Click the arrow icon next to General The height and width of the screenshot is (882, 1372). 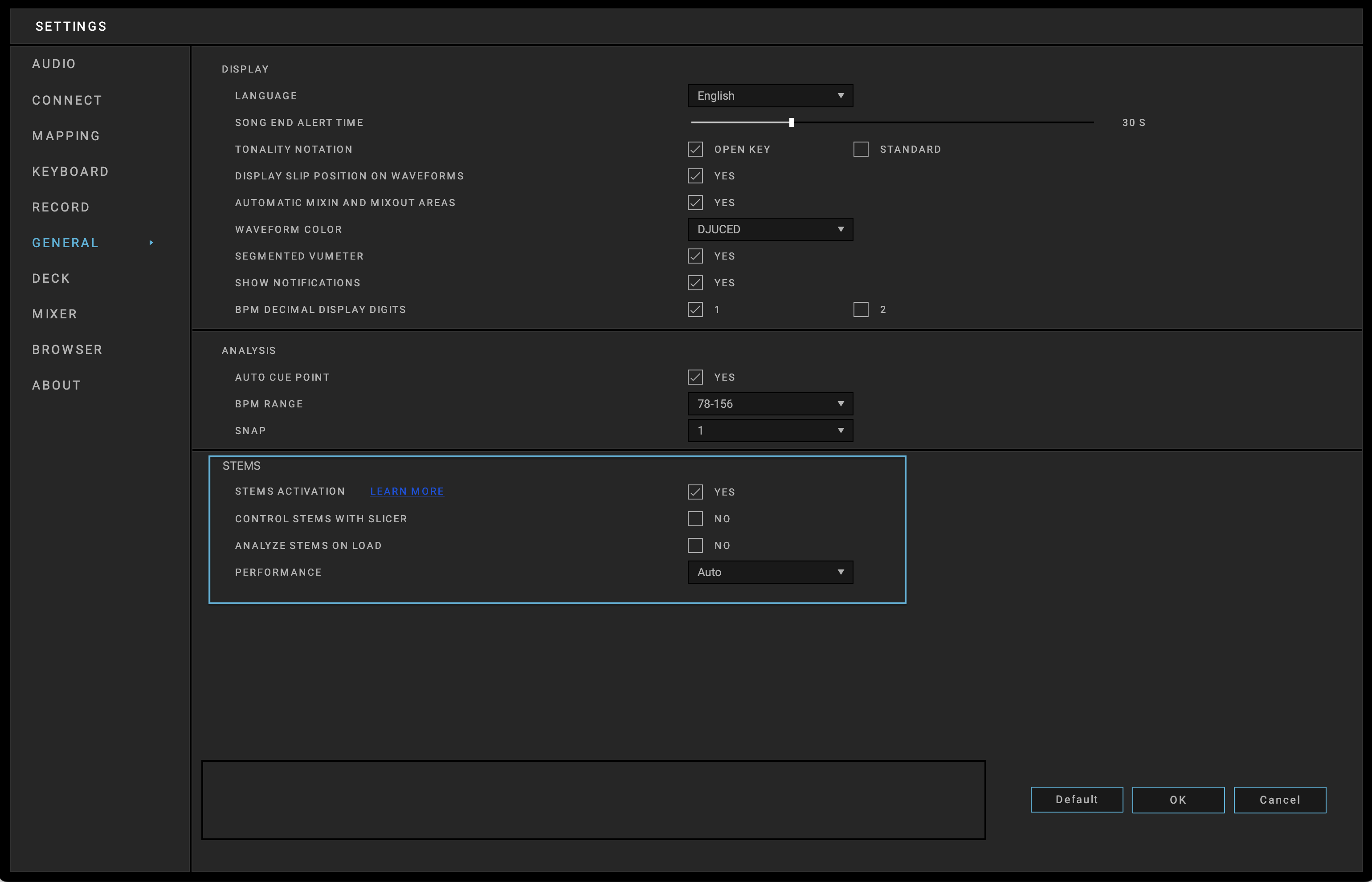click(151, 243)
